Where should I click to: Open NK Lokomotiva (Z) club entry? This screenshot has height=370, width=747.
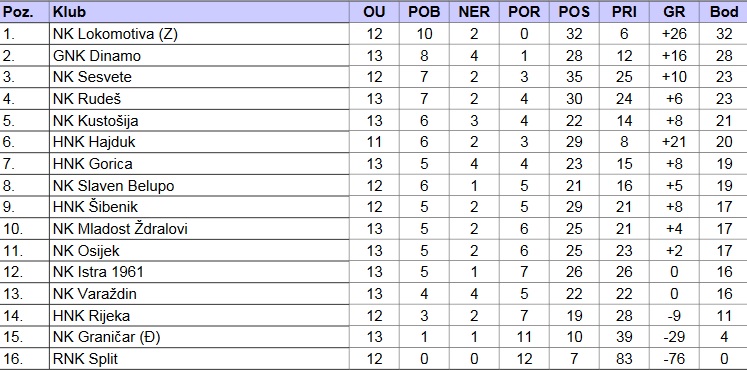(x=115, y=34)
